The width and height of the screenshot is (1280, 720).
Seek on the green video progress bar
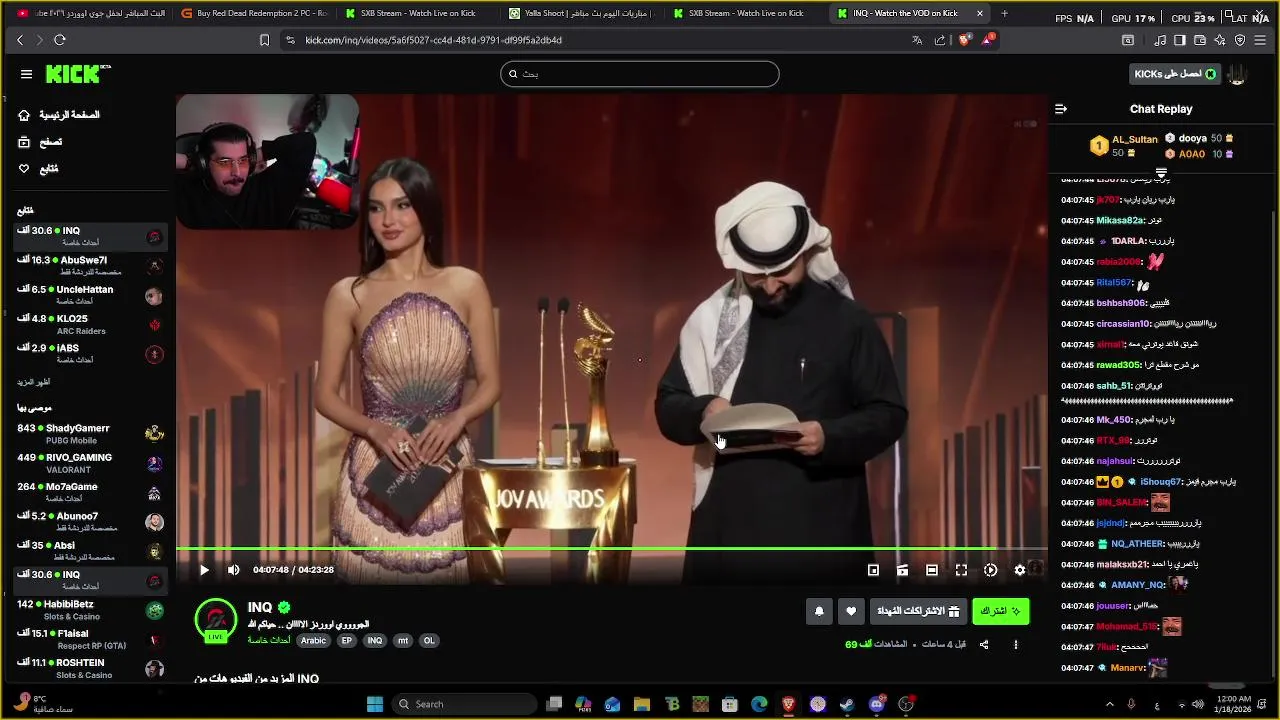point(611,548)
